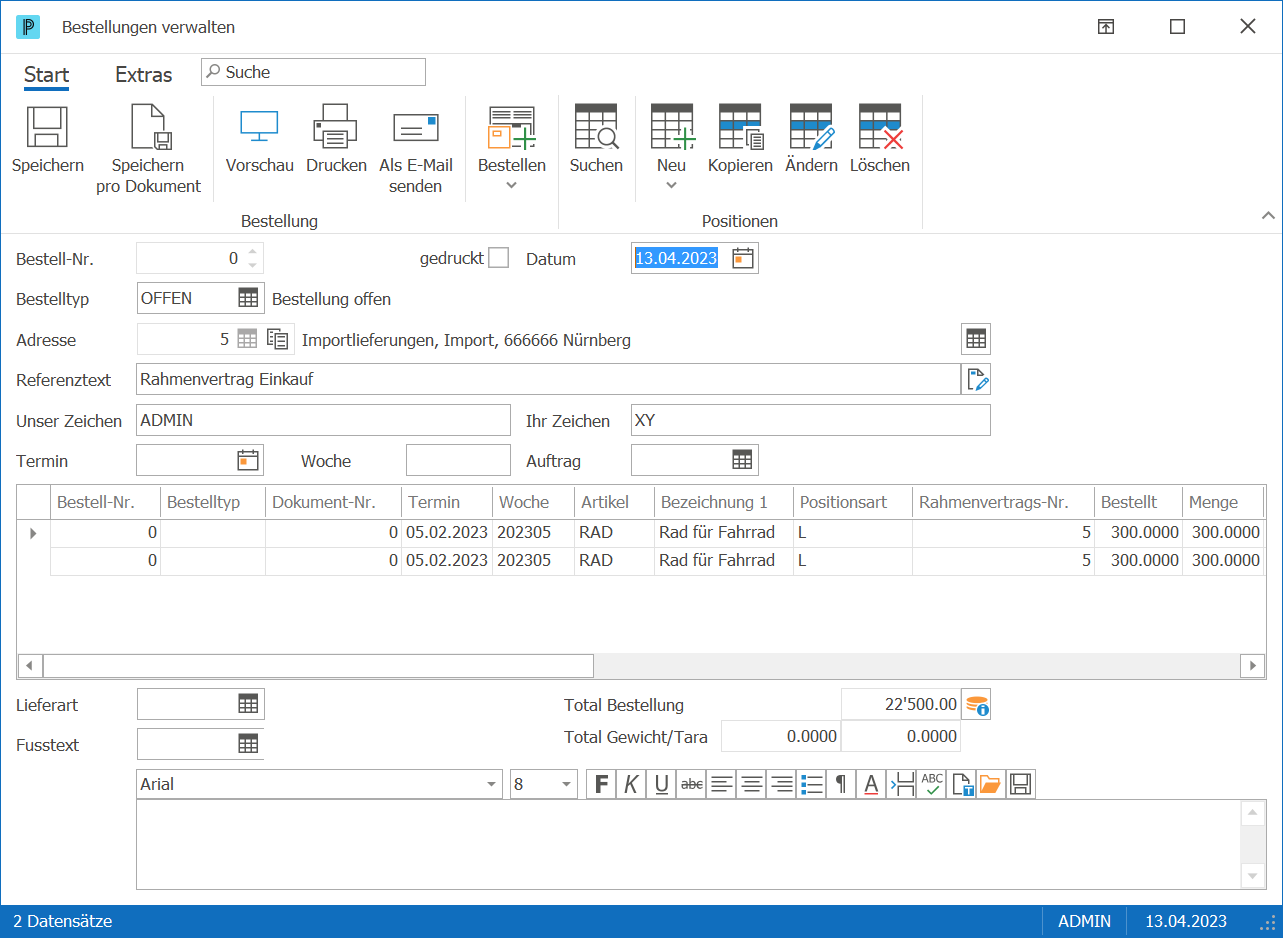Toggle bold F formatting button
Viewport: 1283px width, 938px height.
click(x=601, y=784)
